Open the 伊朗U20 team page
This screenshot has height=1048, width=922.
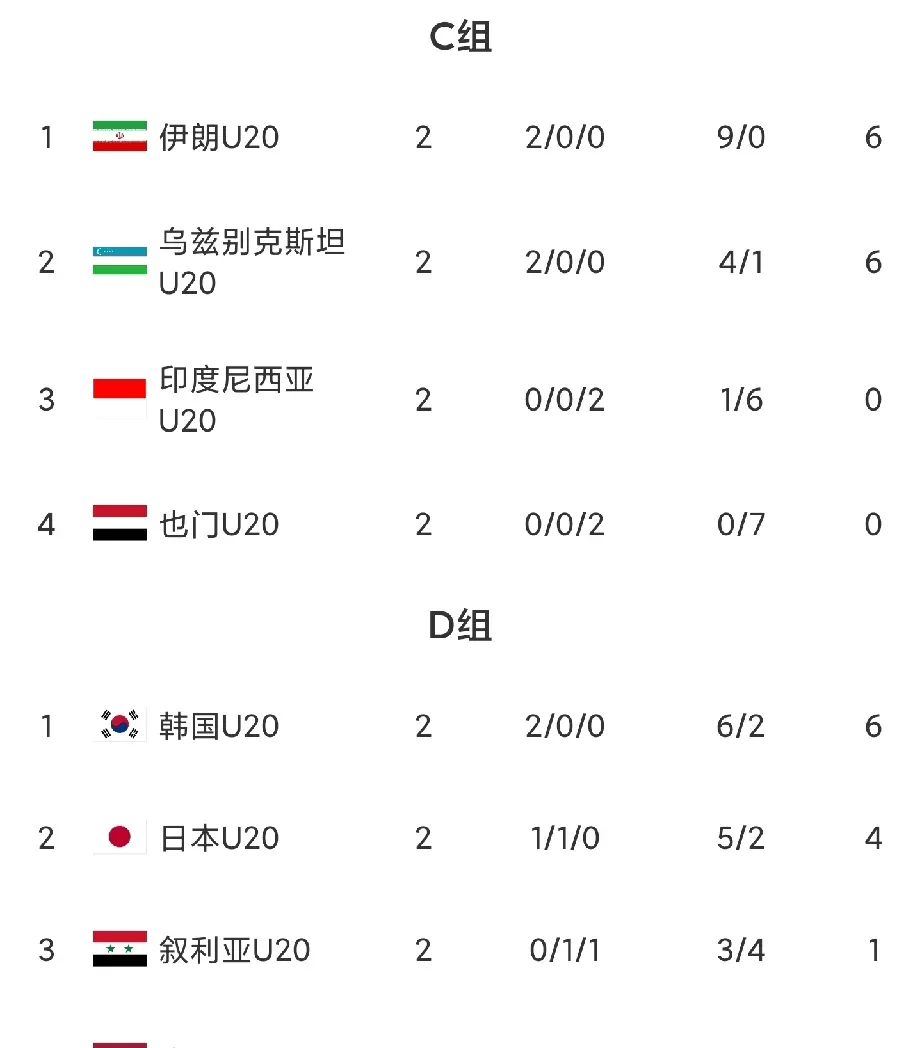pos(219,136)
